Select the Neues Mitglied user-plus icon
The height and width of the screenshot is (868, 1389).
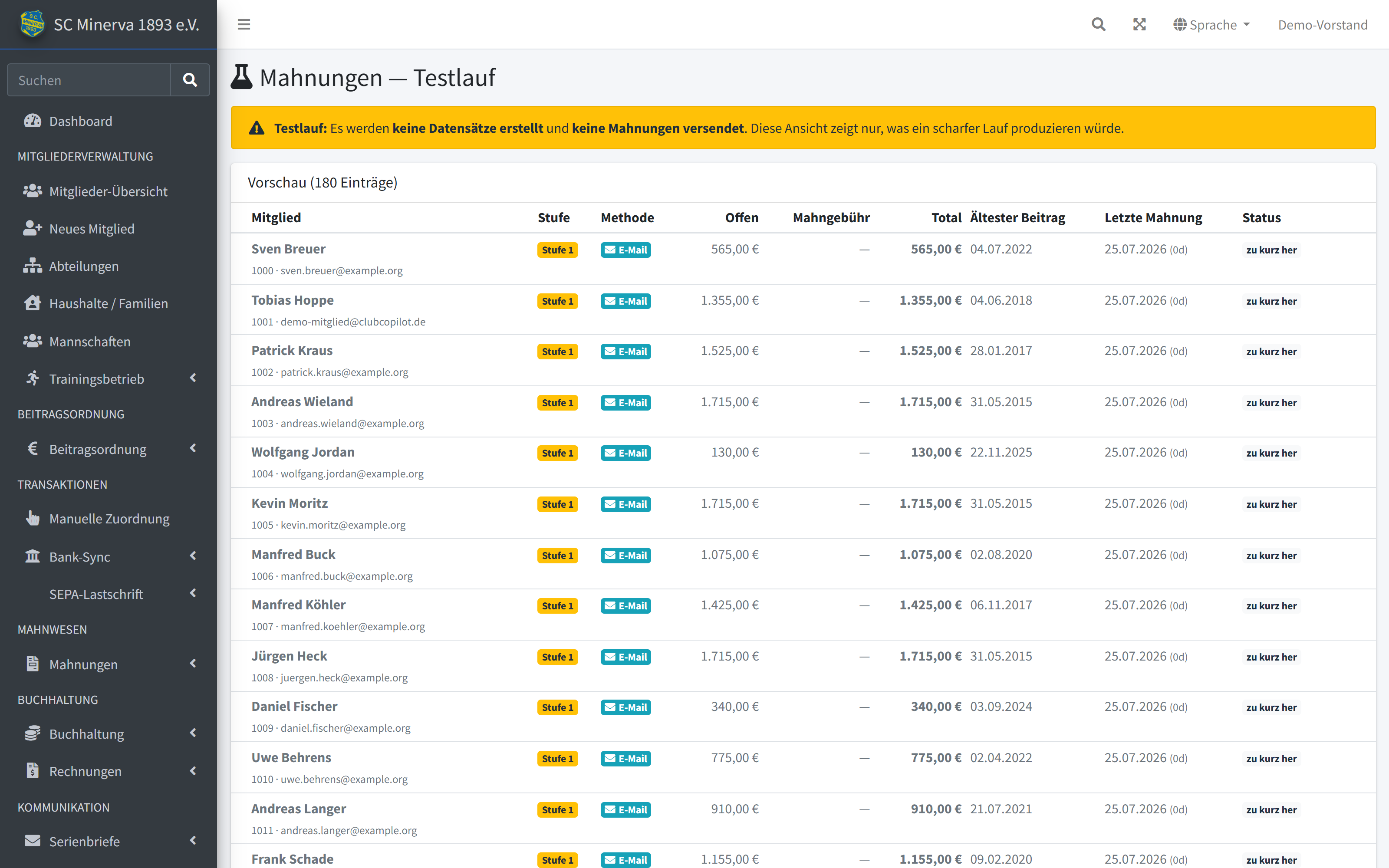33,228
